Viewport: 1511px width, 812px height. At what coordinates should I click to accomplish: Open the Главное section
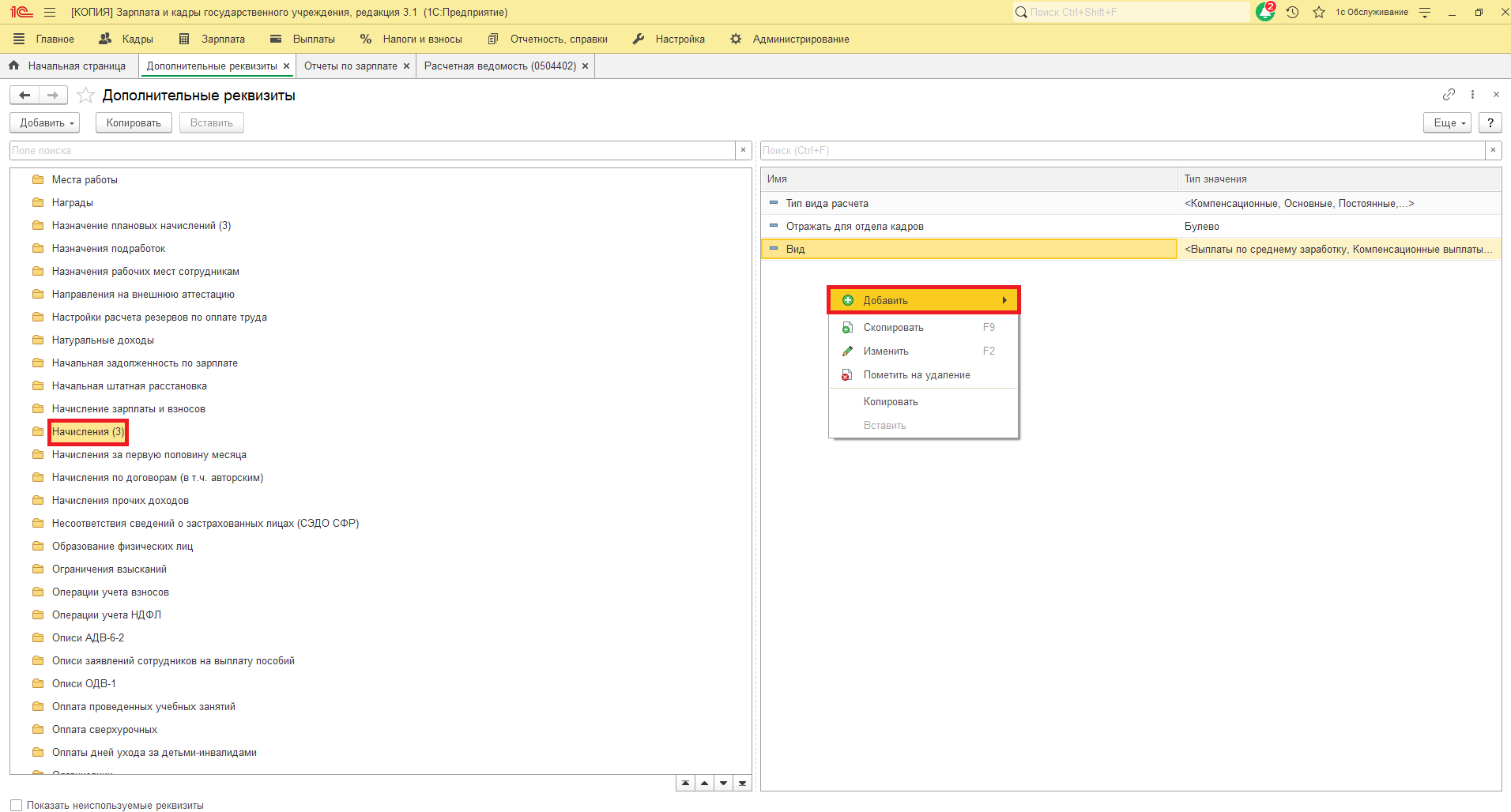click(43, 39)
